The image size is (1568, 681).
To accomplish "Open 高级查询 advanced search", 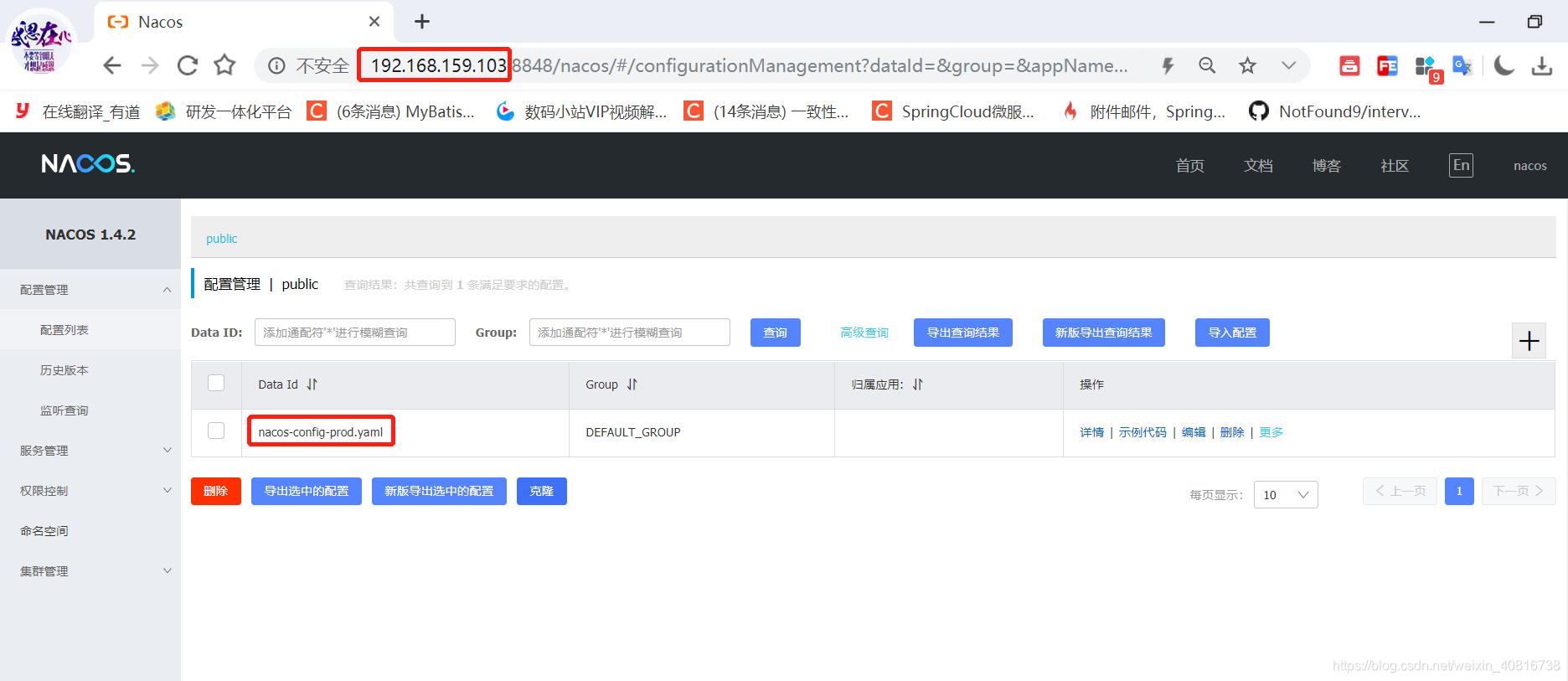I will click(x=864, y=333).
